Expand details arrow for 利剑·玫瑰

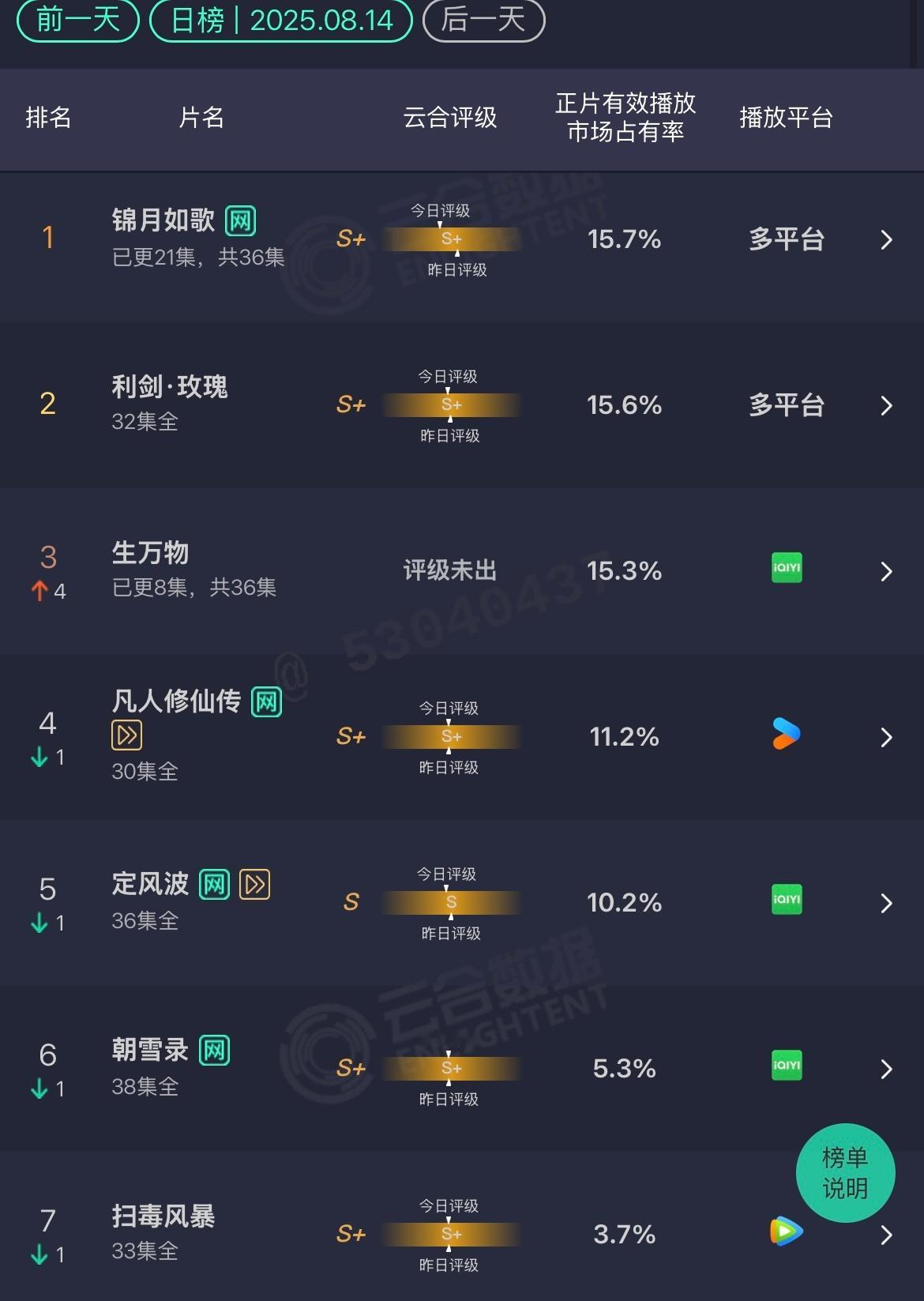pyautogui.click(x=886, y=405)
